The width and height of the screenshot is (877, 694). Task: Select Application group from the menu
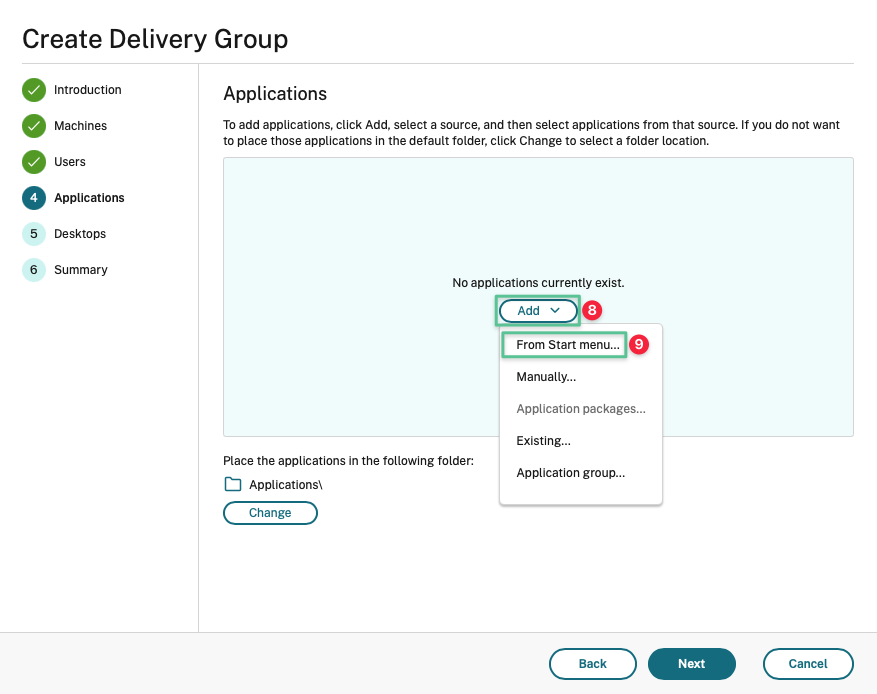pos(570,473)
